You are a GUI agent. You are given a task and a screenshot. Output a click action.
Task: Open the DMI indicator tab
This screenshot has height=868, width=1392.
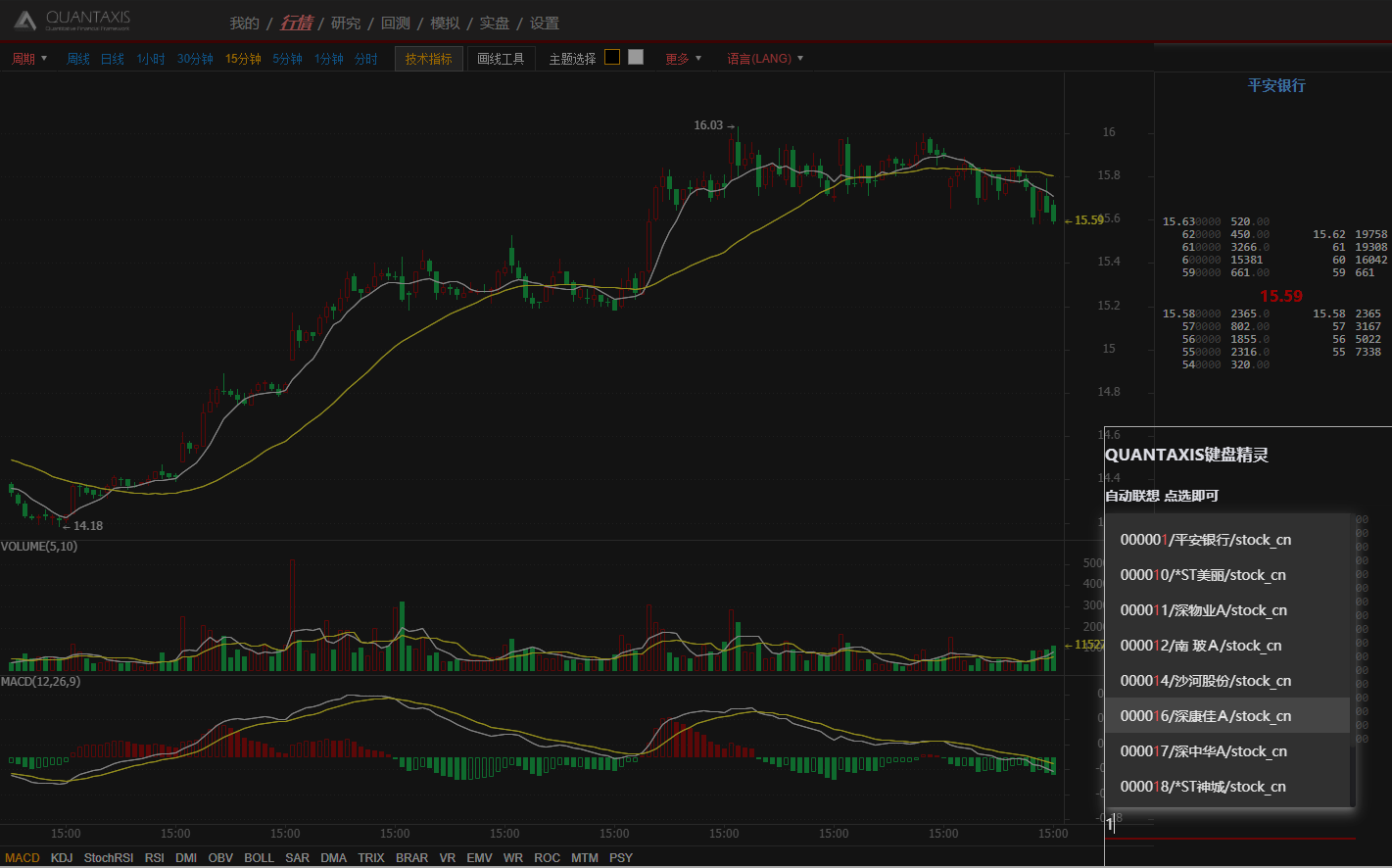pos(186,858)
